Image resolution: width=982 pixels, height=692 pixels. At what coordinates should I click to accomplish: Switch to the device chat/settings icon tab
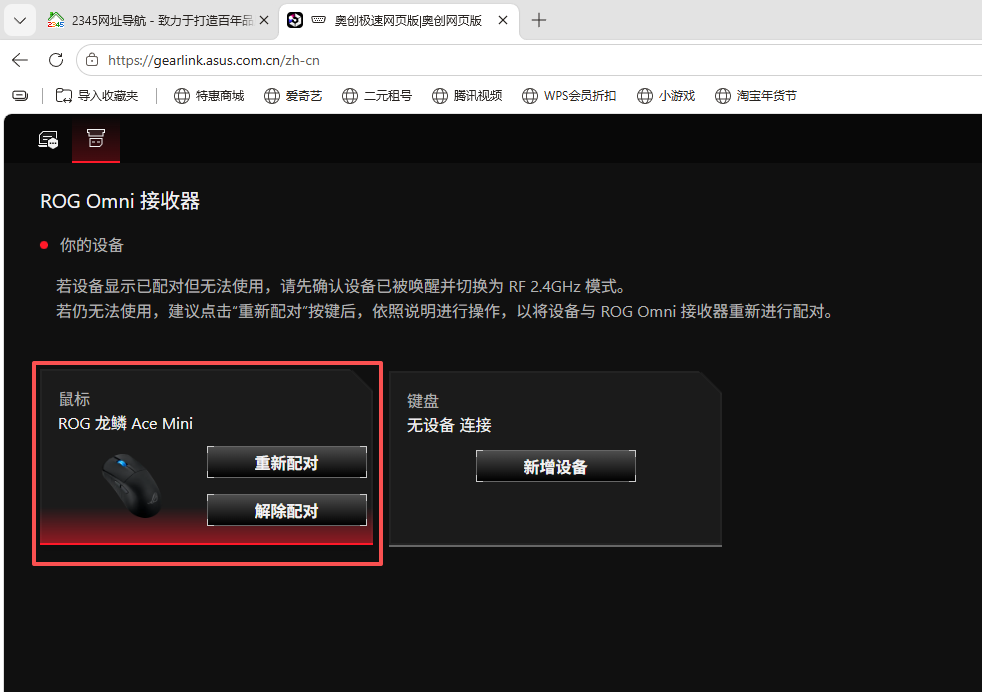[x=48, y=139]
